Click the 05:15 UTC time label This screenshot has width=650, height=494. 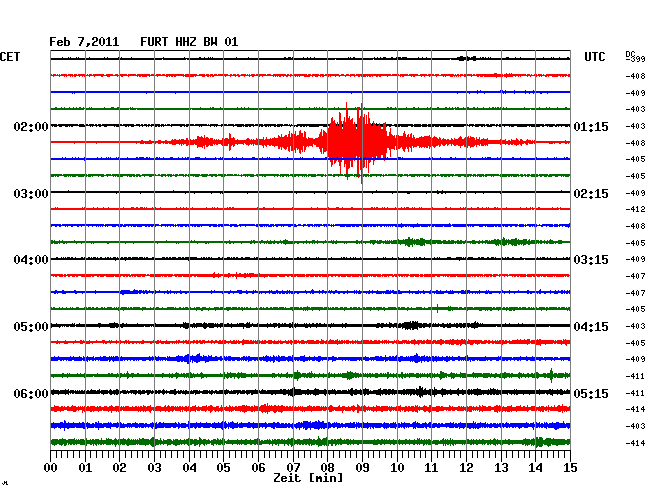coord(591,393)
